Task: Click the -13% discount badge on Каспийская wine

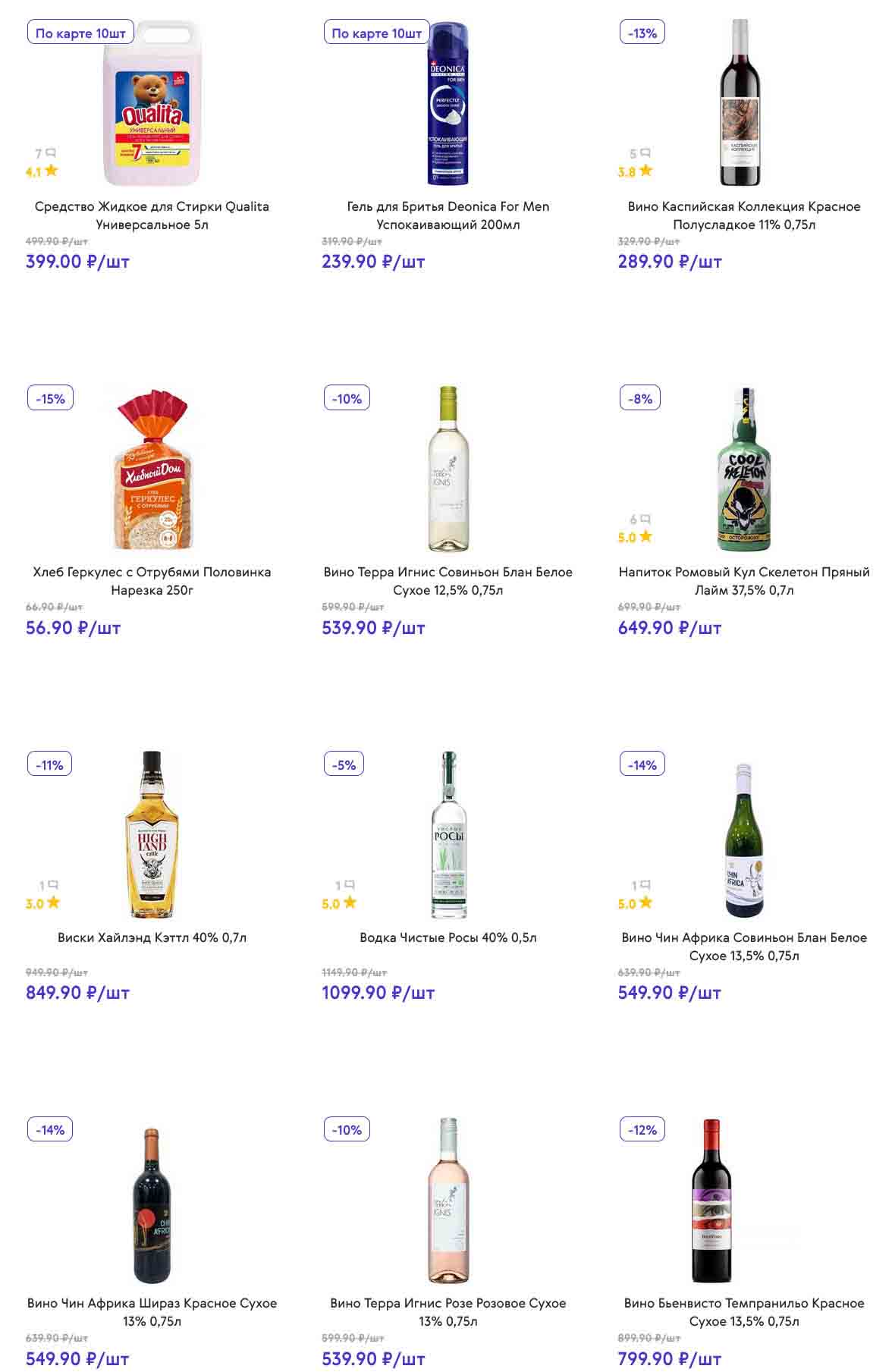Action: (642, 33)
